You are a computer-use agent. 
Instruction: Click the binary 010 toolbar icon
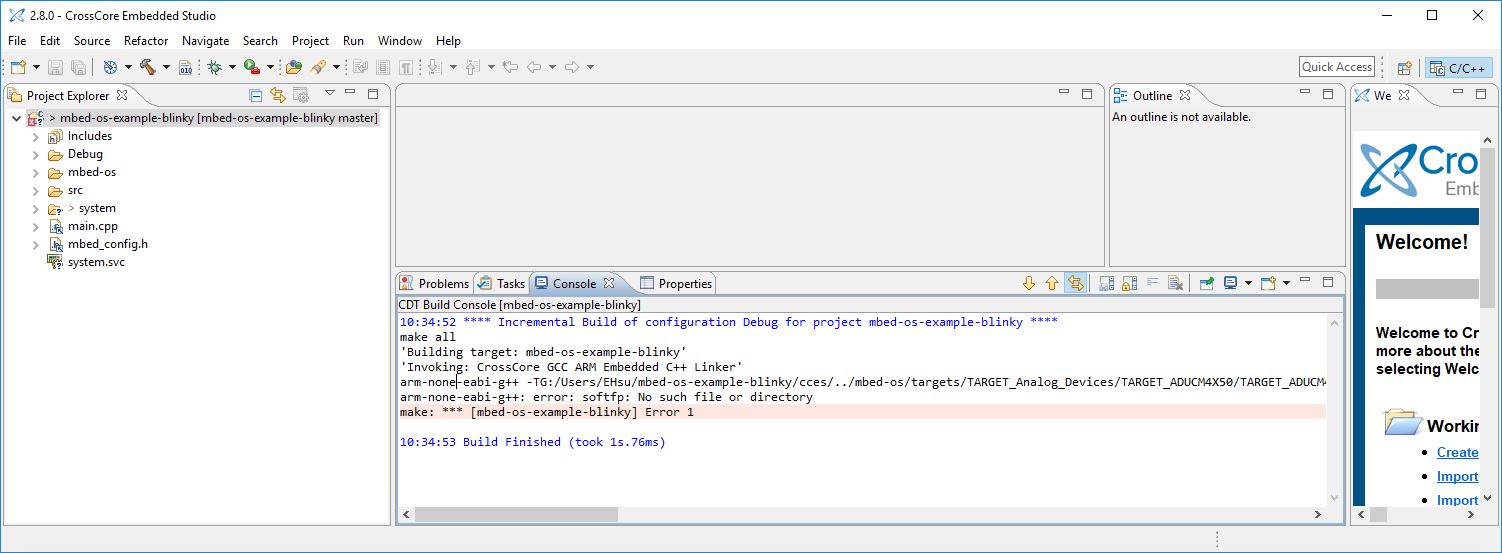click(x=186, y=67)
